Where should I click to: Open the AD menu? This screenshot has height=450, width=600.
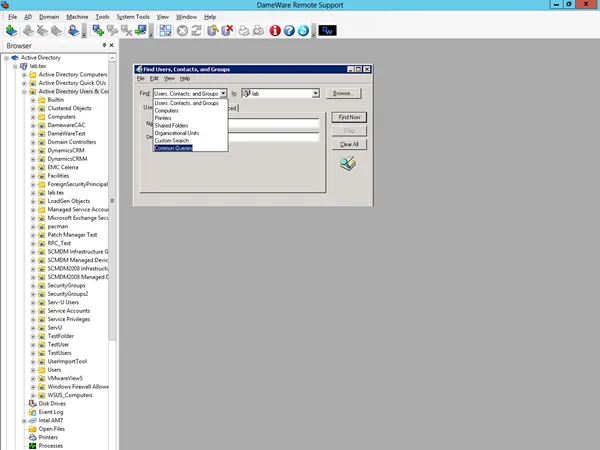tap(28, 17)
